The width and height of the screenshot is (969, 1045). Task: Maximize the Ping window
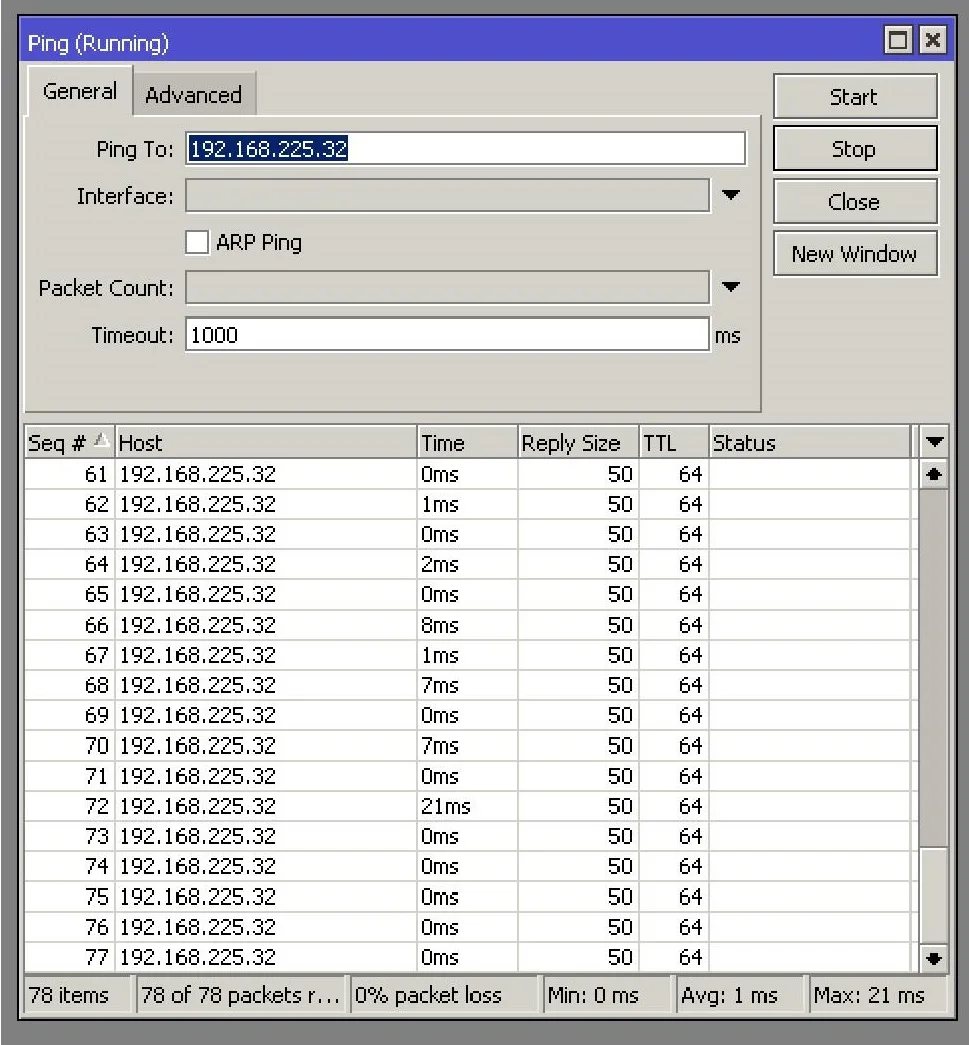900,42
